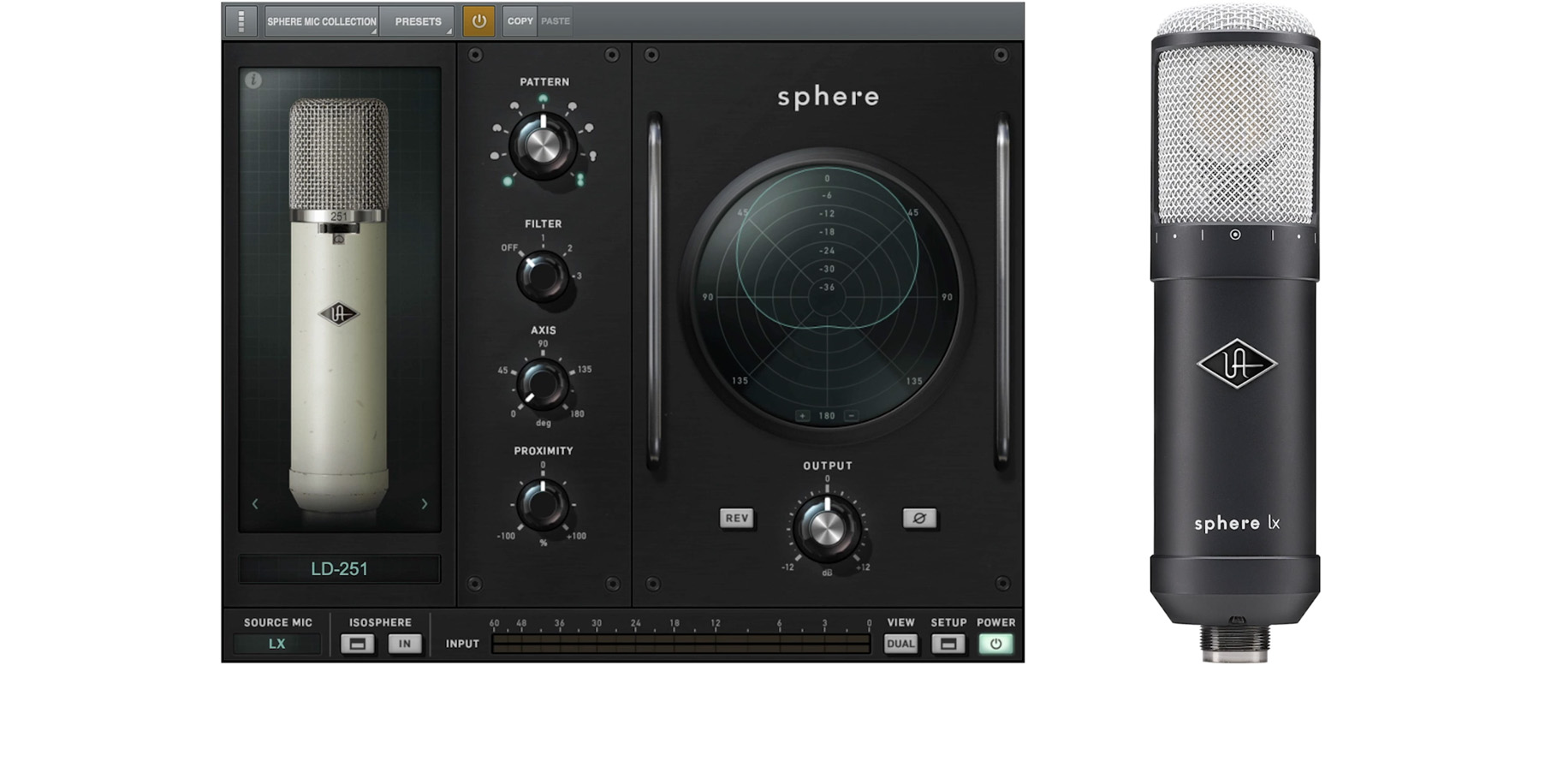Toggle the phase invert Ø button
Screen dimensions: 1545x784
pyautogui.click(x=919, y=518)
